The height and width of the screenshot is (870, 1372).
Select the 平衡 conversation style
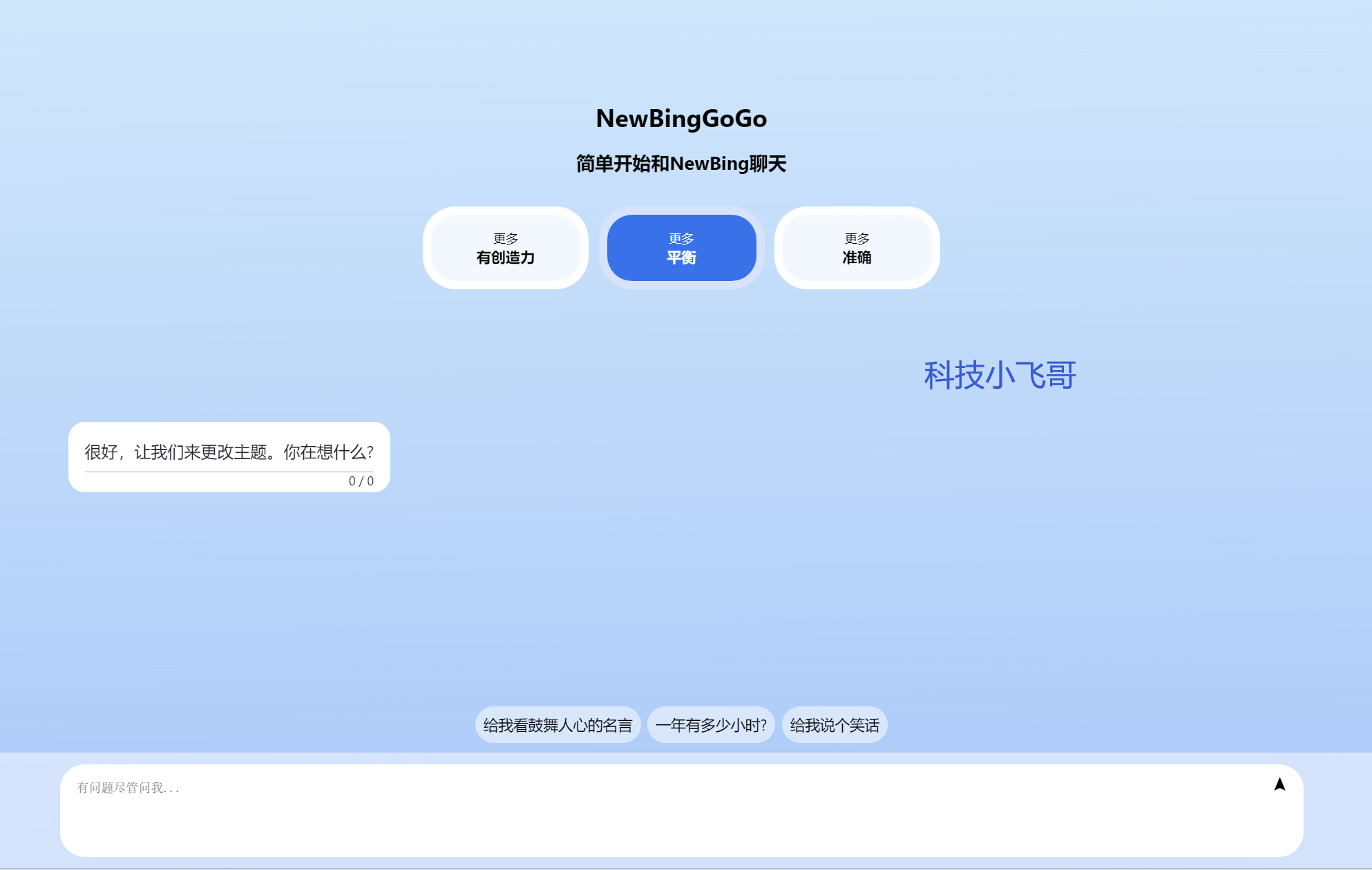click(681, 258)
